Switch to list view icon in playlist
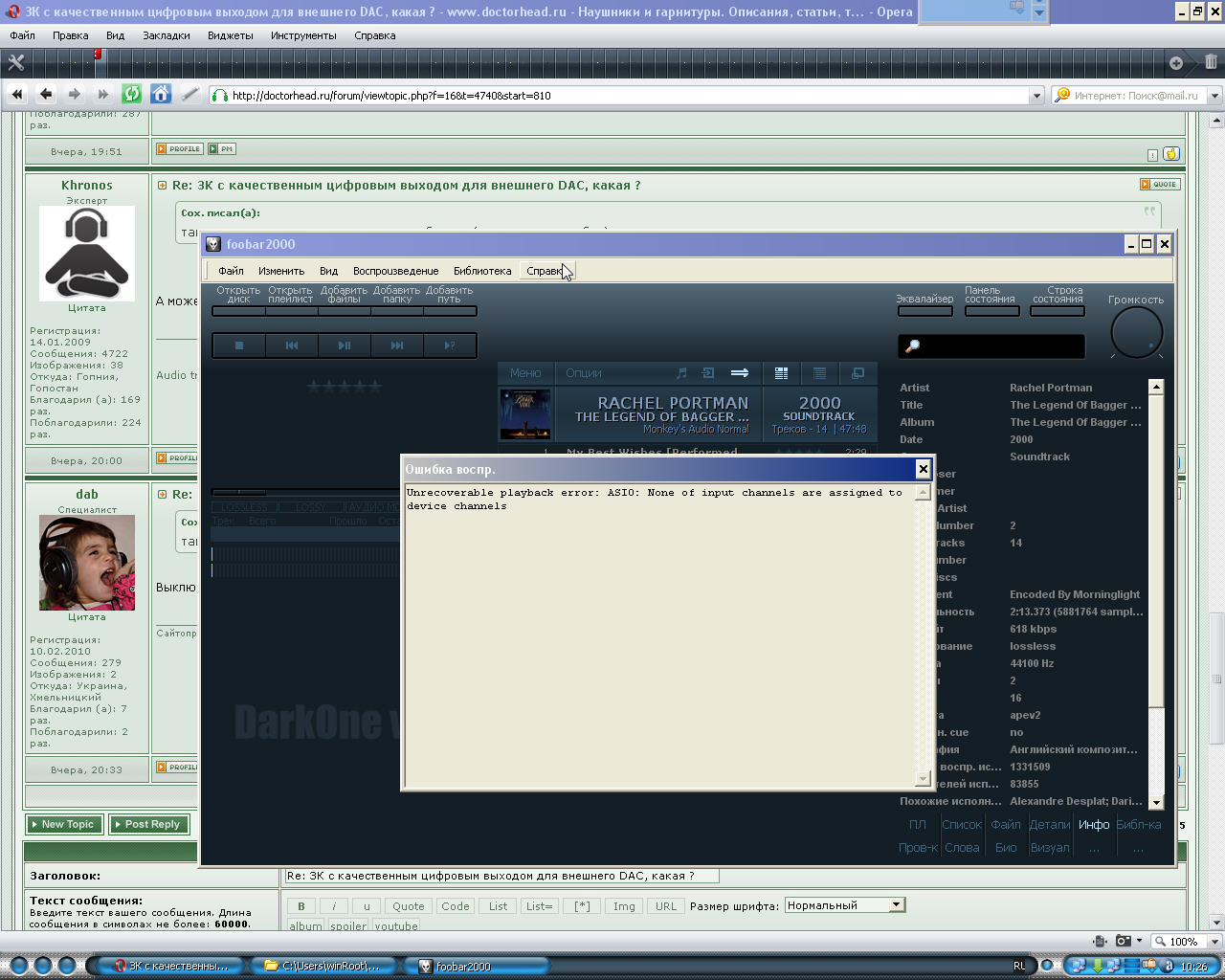Viewport: 1225px width, 980px height. coord(819,373)
